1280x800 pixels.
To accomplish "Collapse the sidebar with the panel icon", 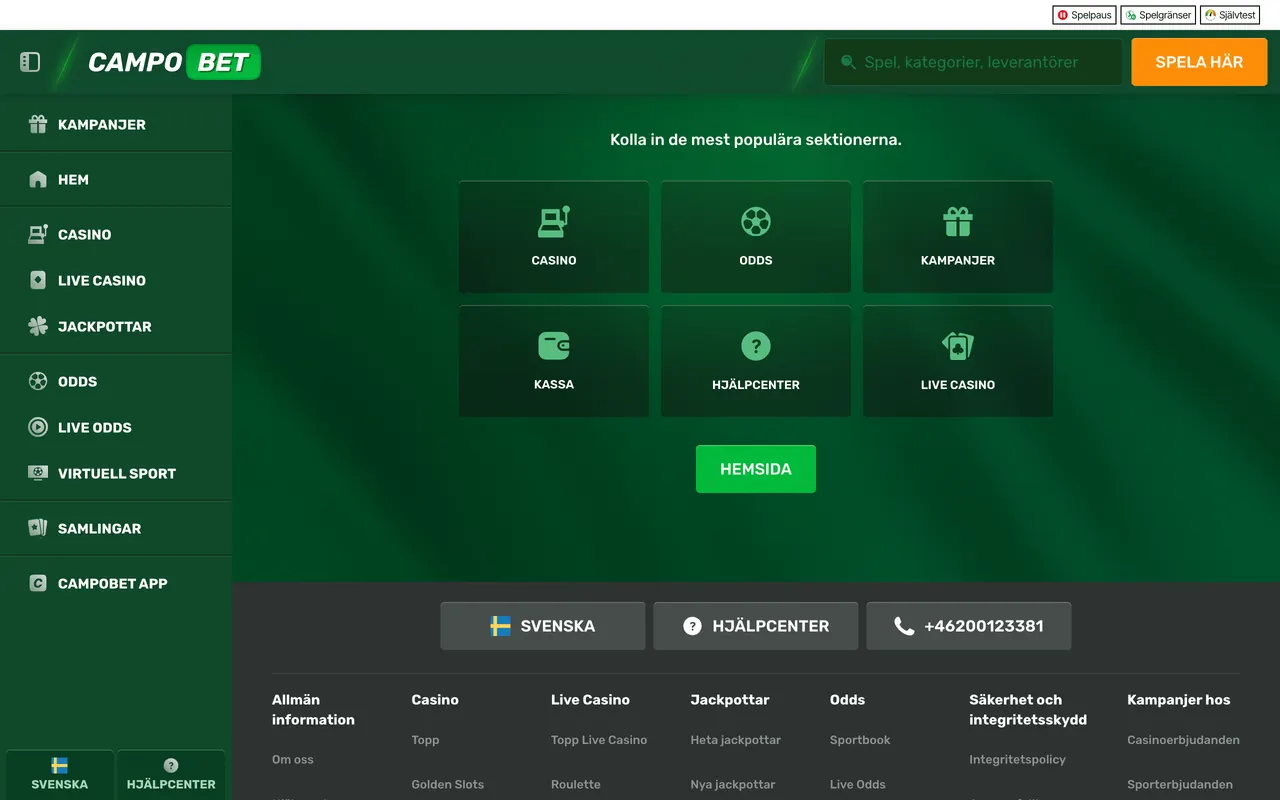I will coord(30,62).
